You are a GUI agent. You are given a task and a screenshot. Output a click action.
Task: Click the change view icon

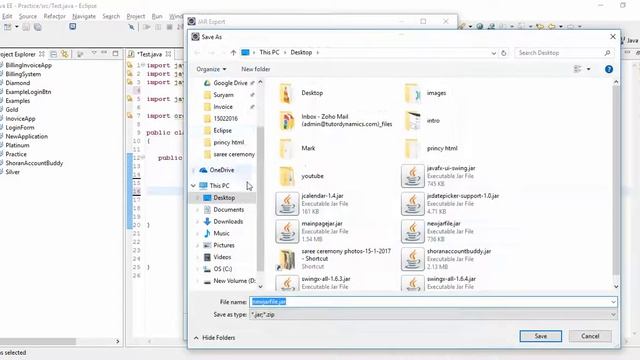click(578, 69)
